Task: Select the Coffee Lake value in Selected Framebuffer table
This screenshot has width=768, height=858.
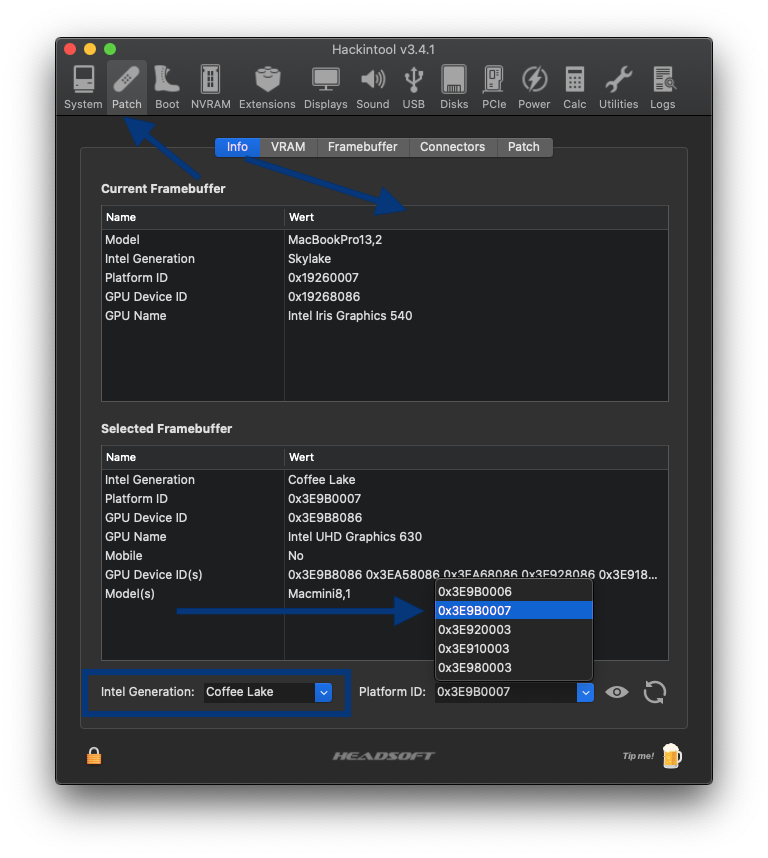Action: coord(322,480)
